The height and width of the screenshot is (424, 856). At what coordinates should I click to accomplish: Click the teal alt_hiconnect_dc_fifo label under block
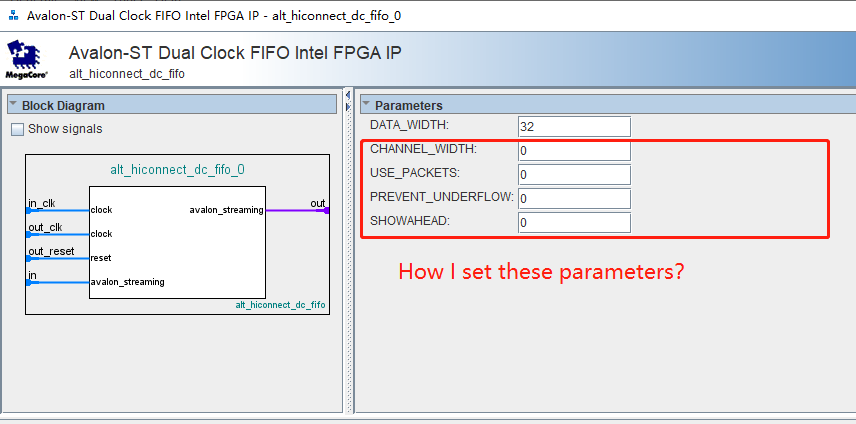[x=281, y=305]
